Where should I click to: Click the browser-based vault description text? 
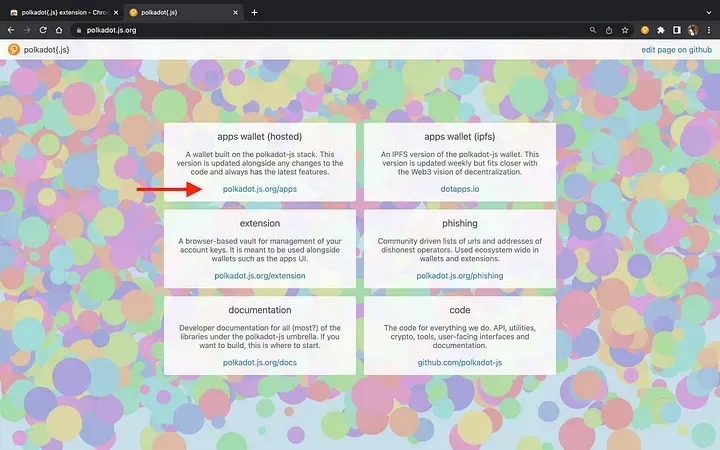(260, 250)
